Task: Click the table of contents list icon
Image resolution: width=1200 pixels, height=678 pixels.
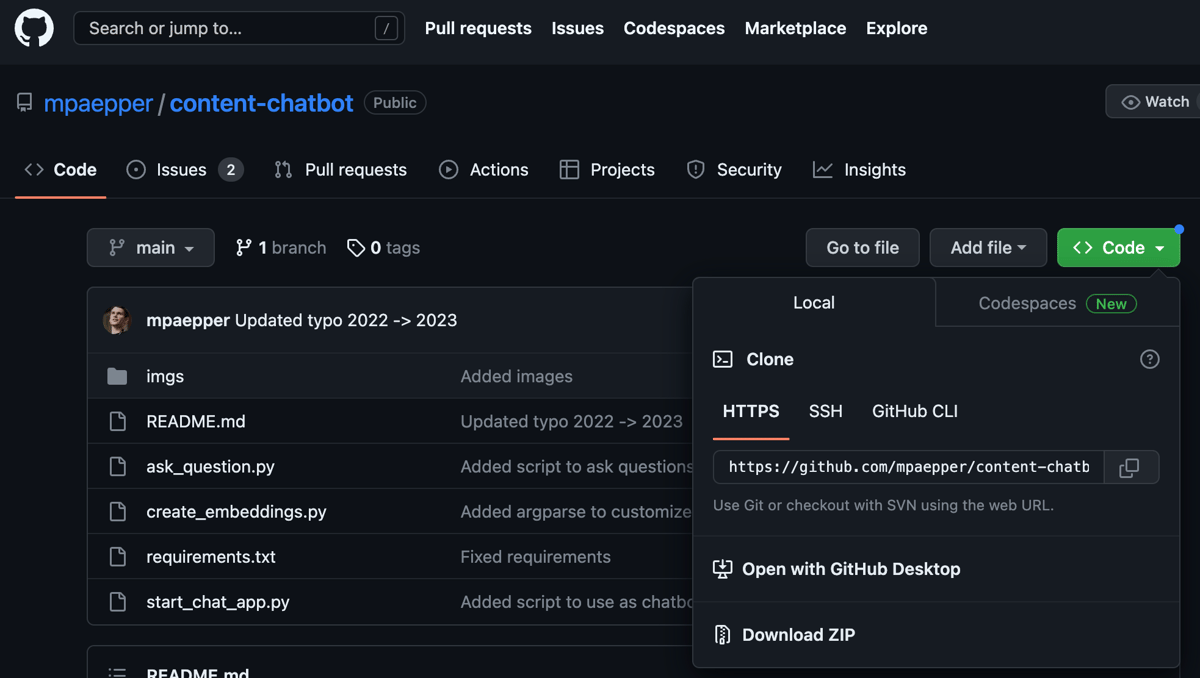Action: 117,673
